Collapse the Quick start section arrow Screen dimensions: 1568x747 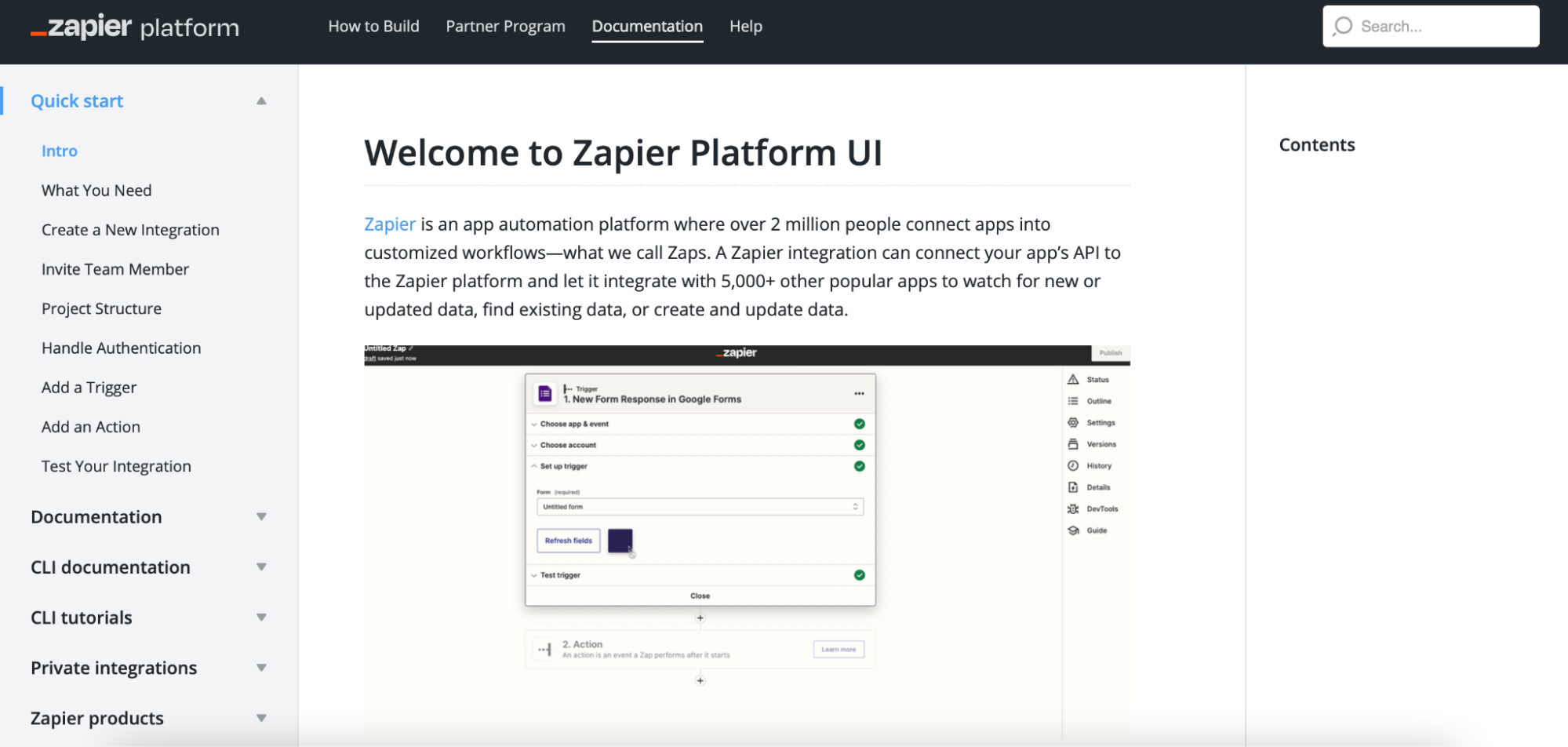[x=261, y=100]
